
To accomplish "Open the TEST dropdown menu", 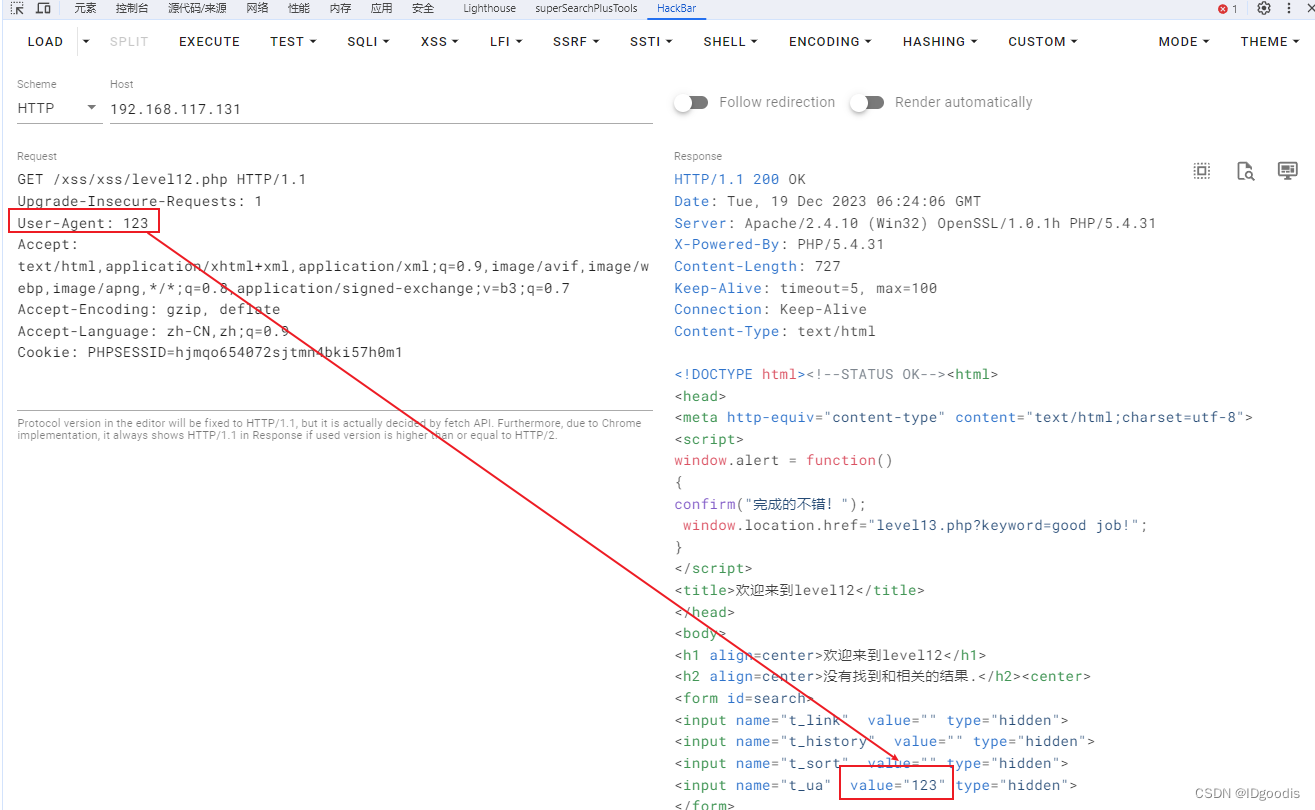I will pyautogui.click(x=293, y=42).
